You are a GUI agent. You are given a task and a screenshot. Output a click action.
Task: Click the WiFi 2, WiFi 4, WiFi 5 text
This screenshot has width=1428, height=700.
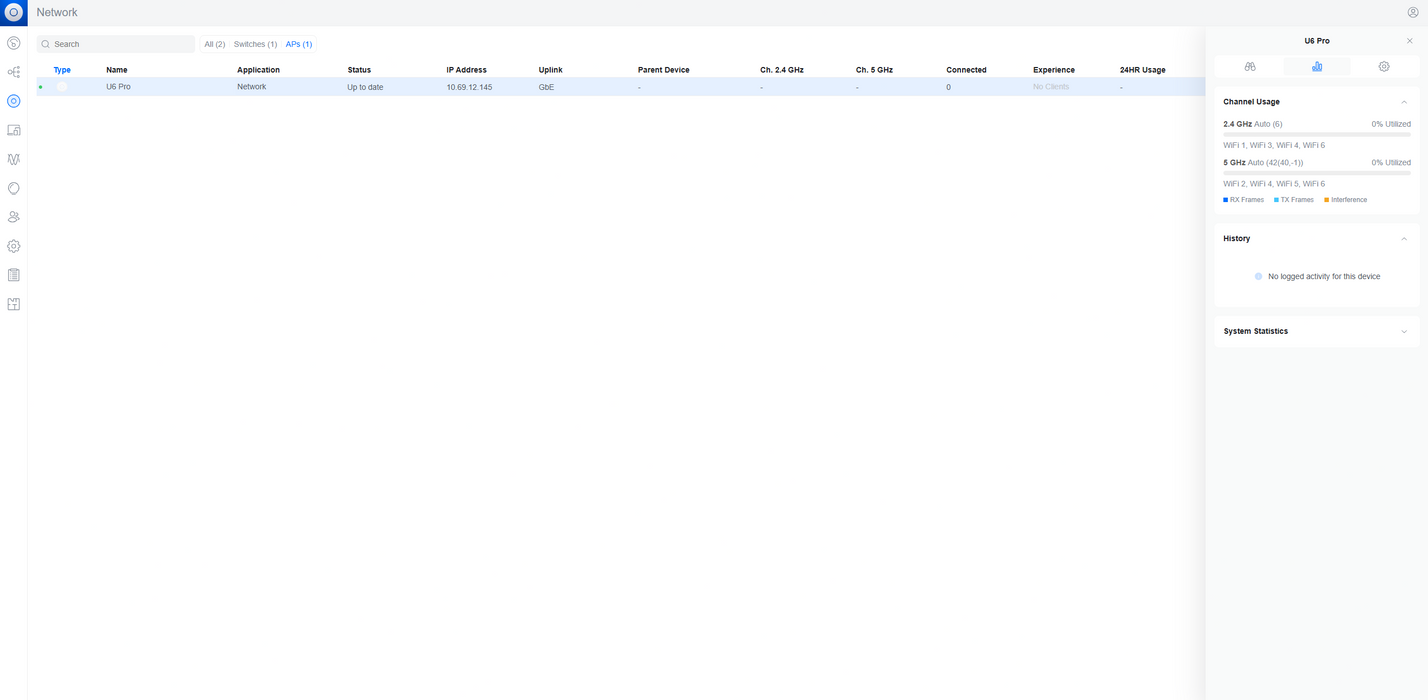click(1274, 184)
